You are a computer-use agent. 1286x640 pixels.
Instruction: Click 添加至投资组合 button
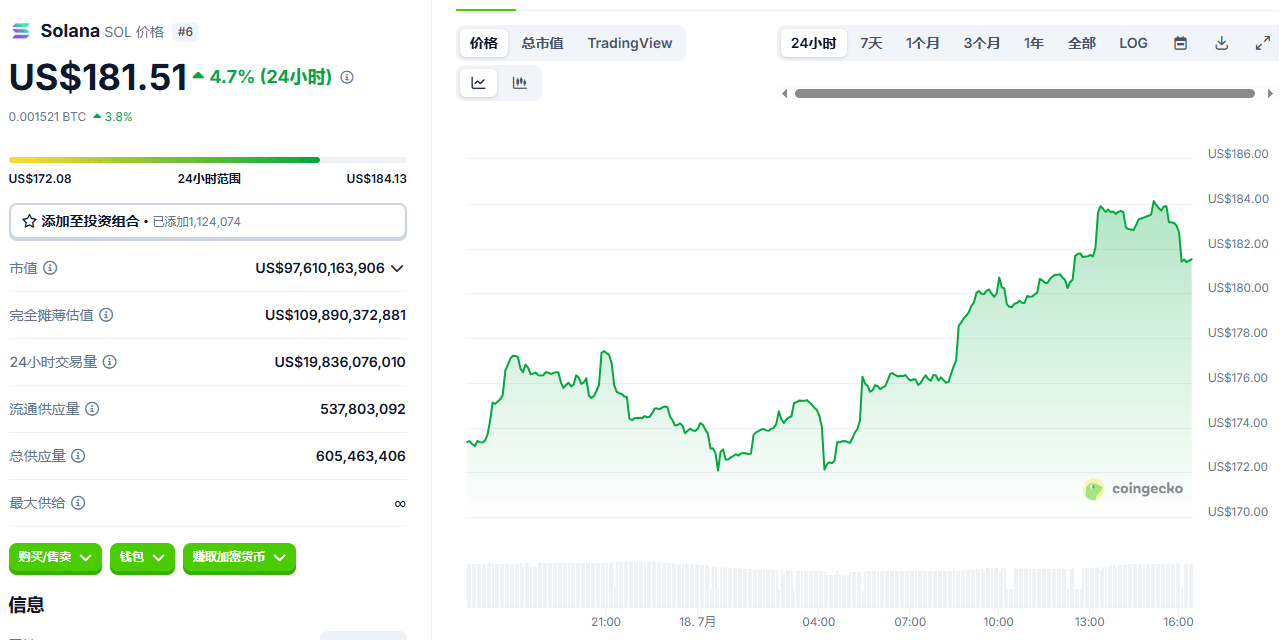(x=208, y=221)
